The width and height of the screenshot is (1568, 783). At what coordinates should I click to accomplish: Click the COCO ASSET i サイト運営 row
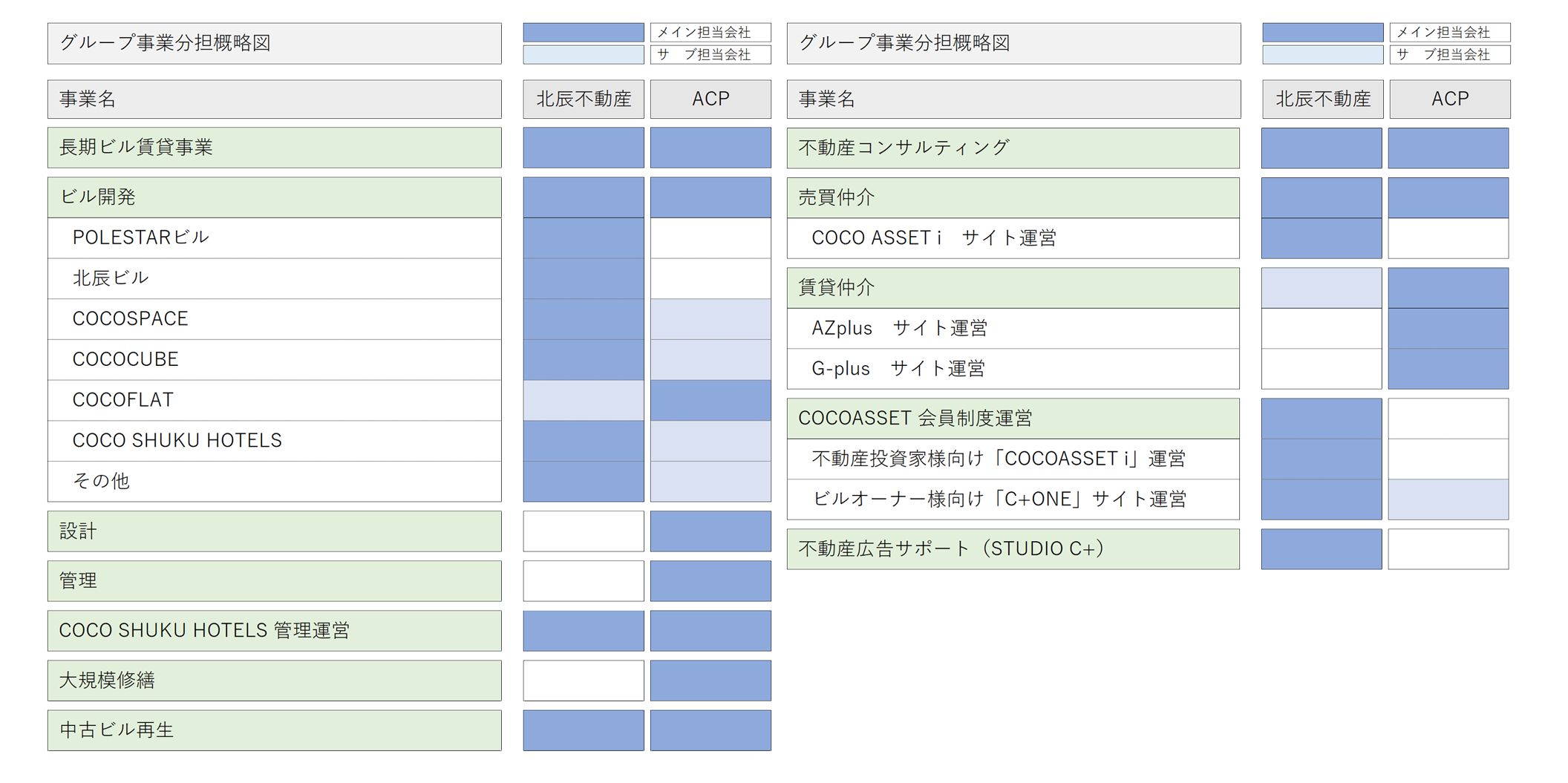pyautogui.click(x=1013, y=238)
